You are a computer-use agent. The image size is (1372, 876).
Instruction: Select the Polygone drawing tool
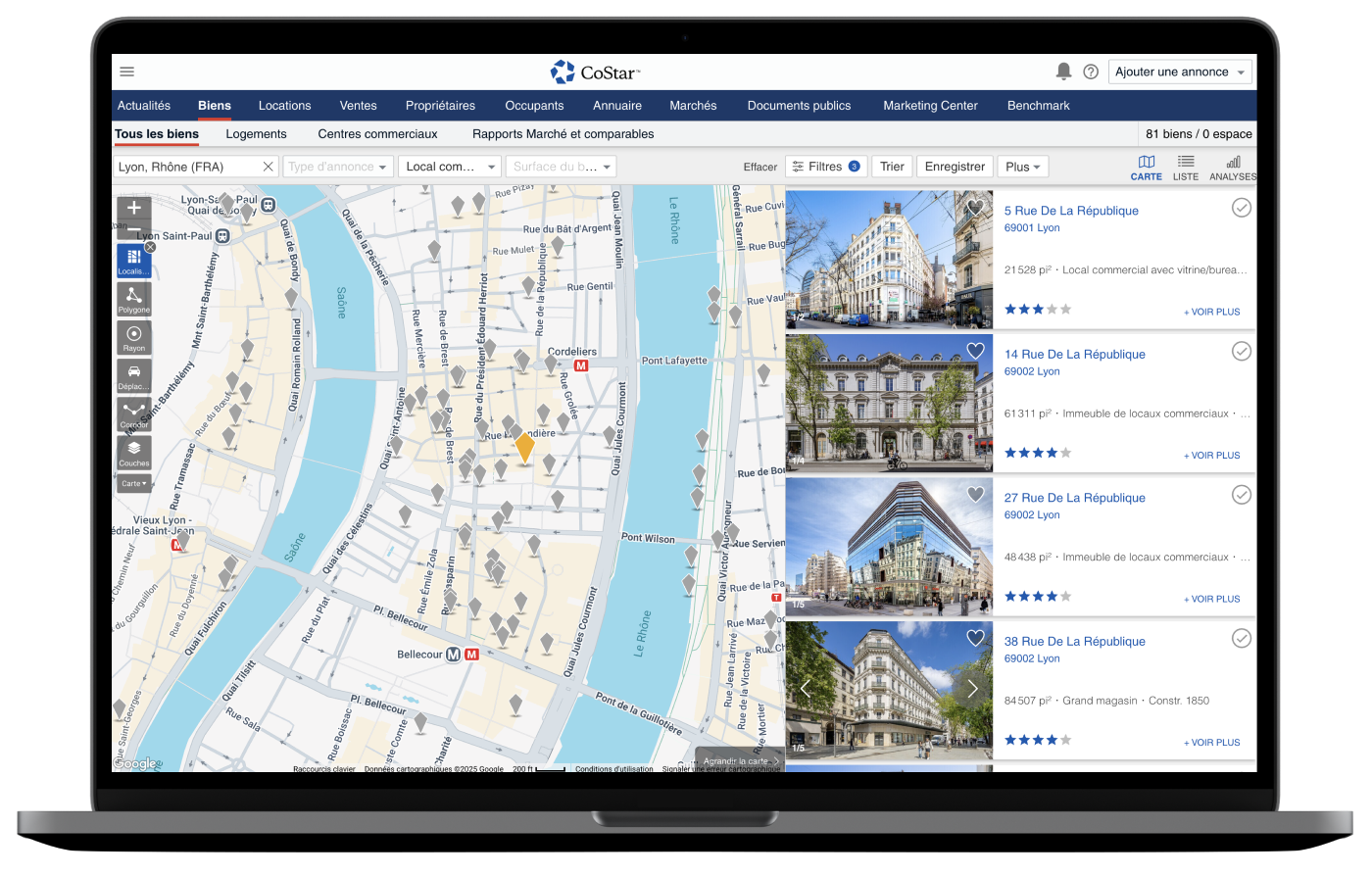click(134, 298)
